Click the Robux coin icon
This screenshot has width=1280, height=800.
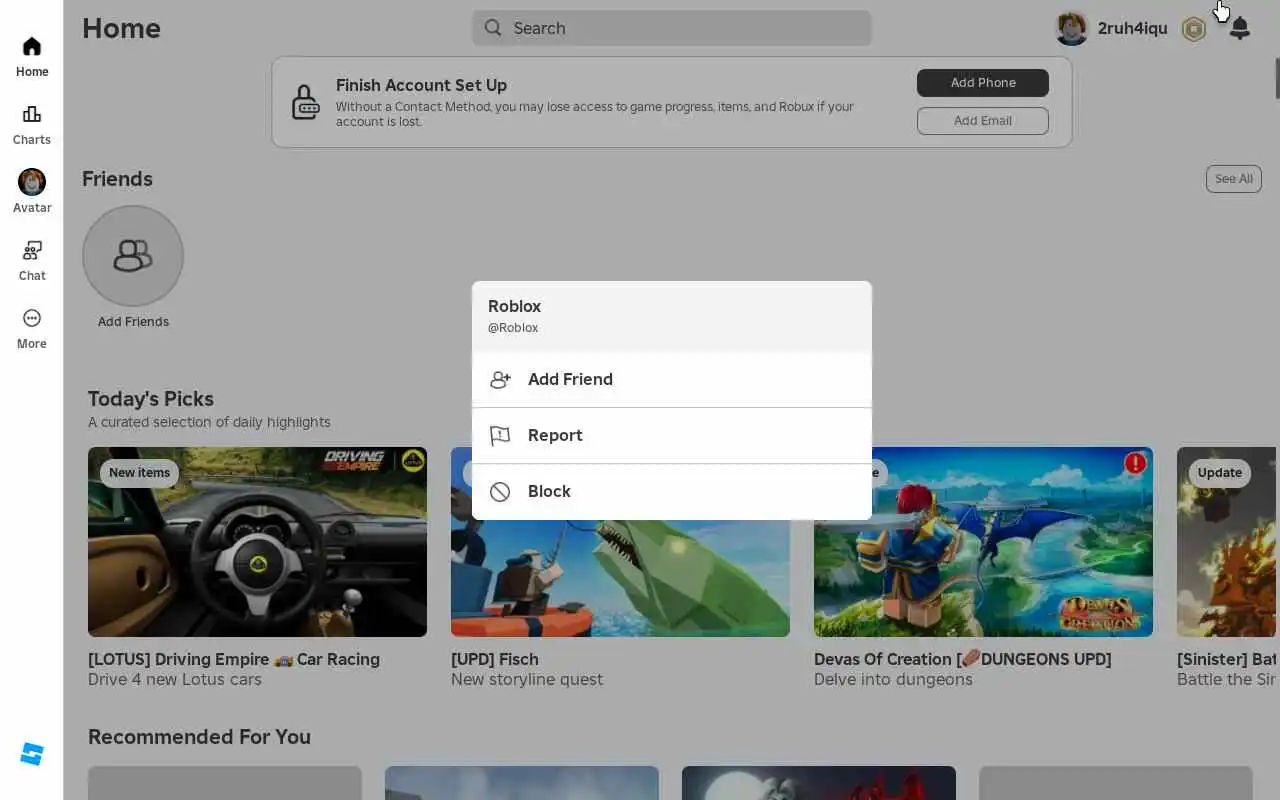(x=1194, y=29)
